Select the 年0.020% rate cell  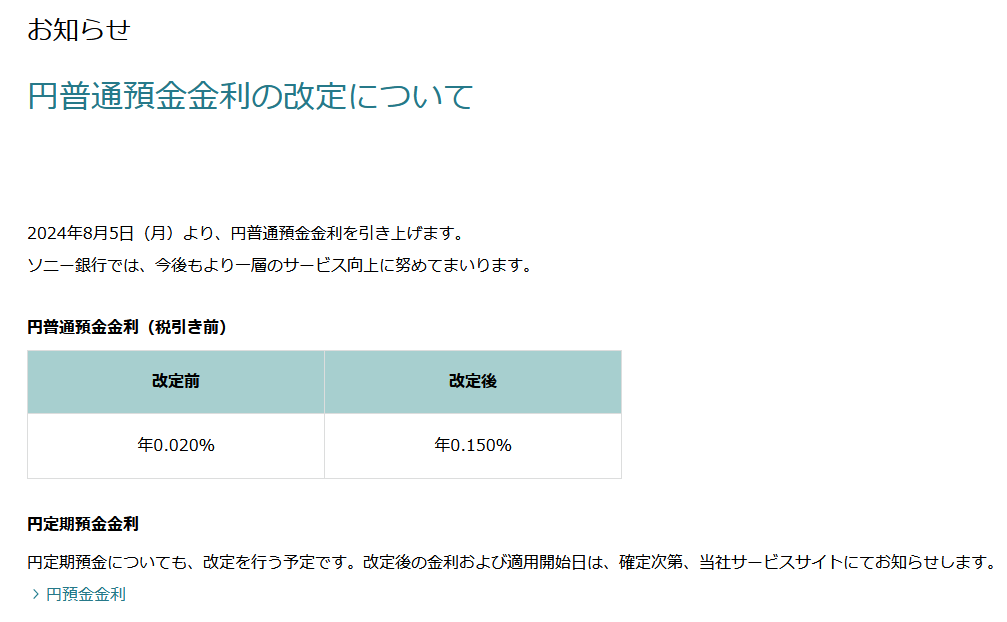coord(176,445)
